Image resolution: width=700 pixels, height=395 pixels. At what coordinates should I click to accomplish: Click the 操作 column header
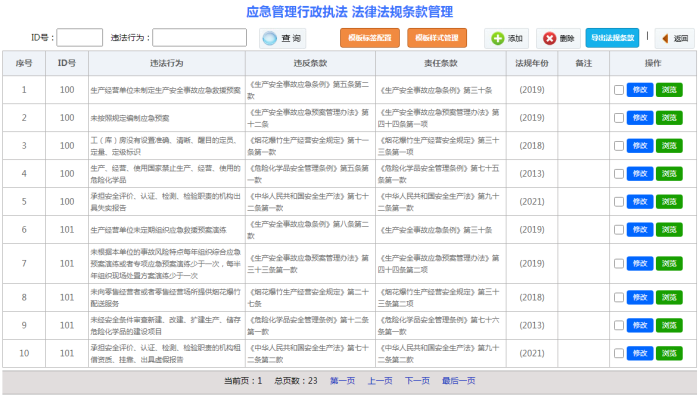pos(653,63)
